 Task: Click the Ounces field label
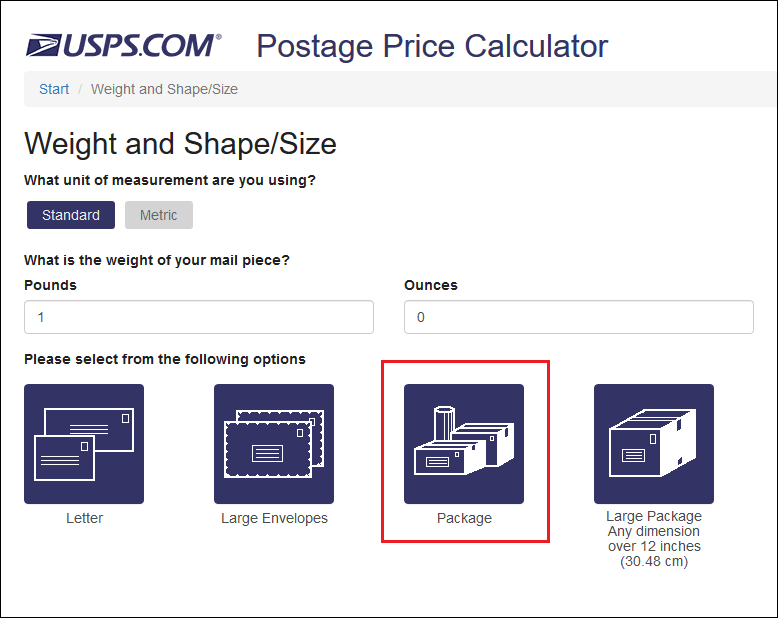431,285
